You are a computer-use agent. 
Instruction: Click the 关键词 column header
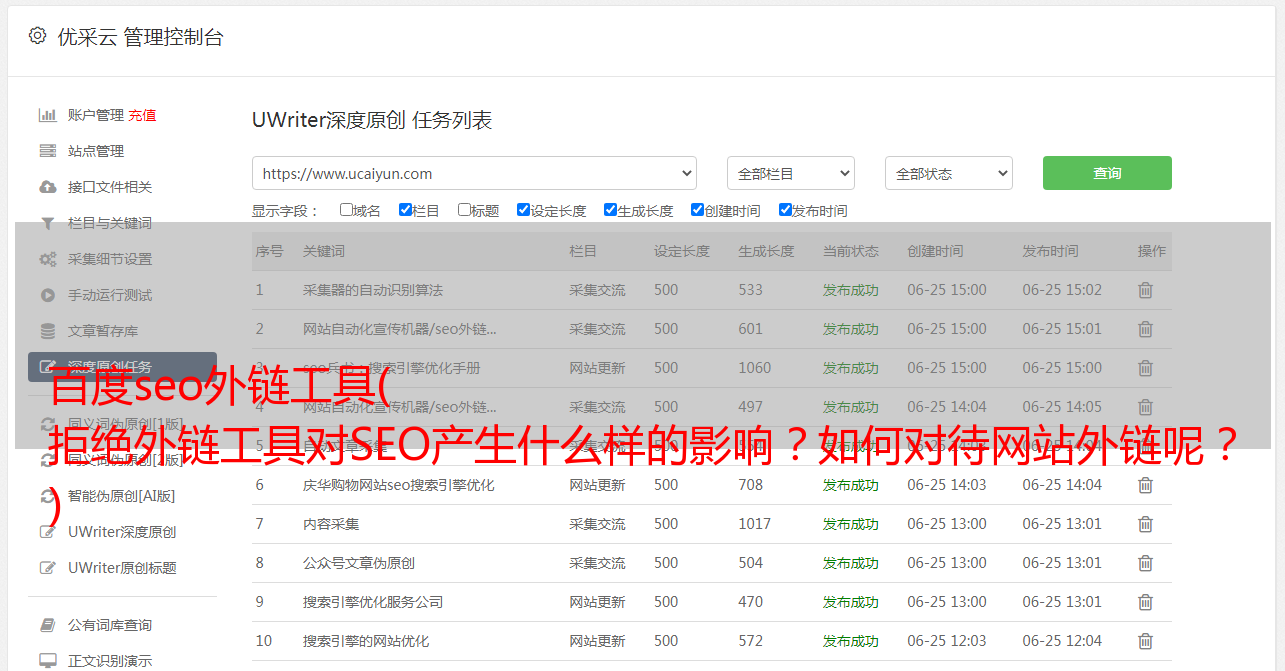tap(324, 251)
